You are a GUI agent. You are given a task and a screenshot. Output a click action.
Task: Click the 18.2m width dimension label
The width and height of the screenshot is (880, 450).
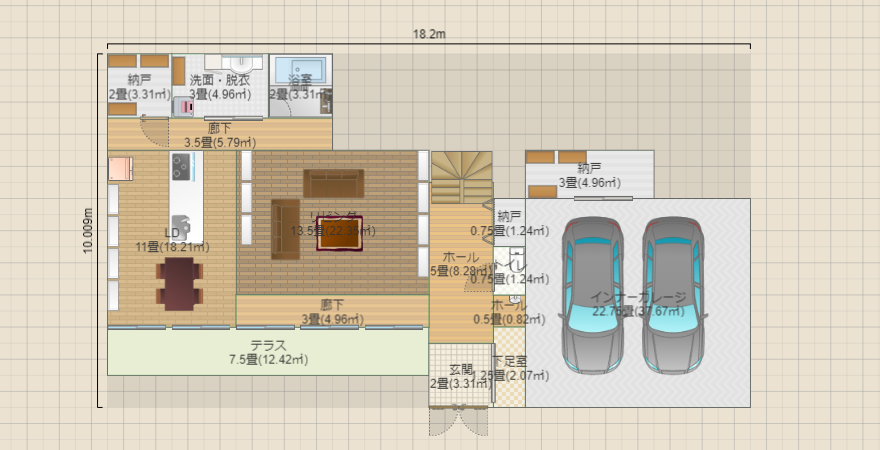point(429,34)
